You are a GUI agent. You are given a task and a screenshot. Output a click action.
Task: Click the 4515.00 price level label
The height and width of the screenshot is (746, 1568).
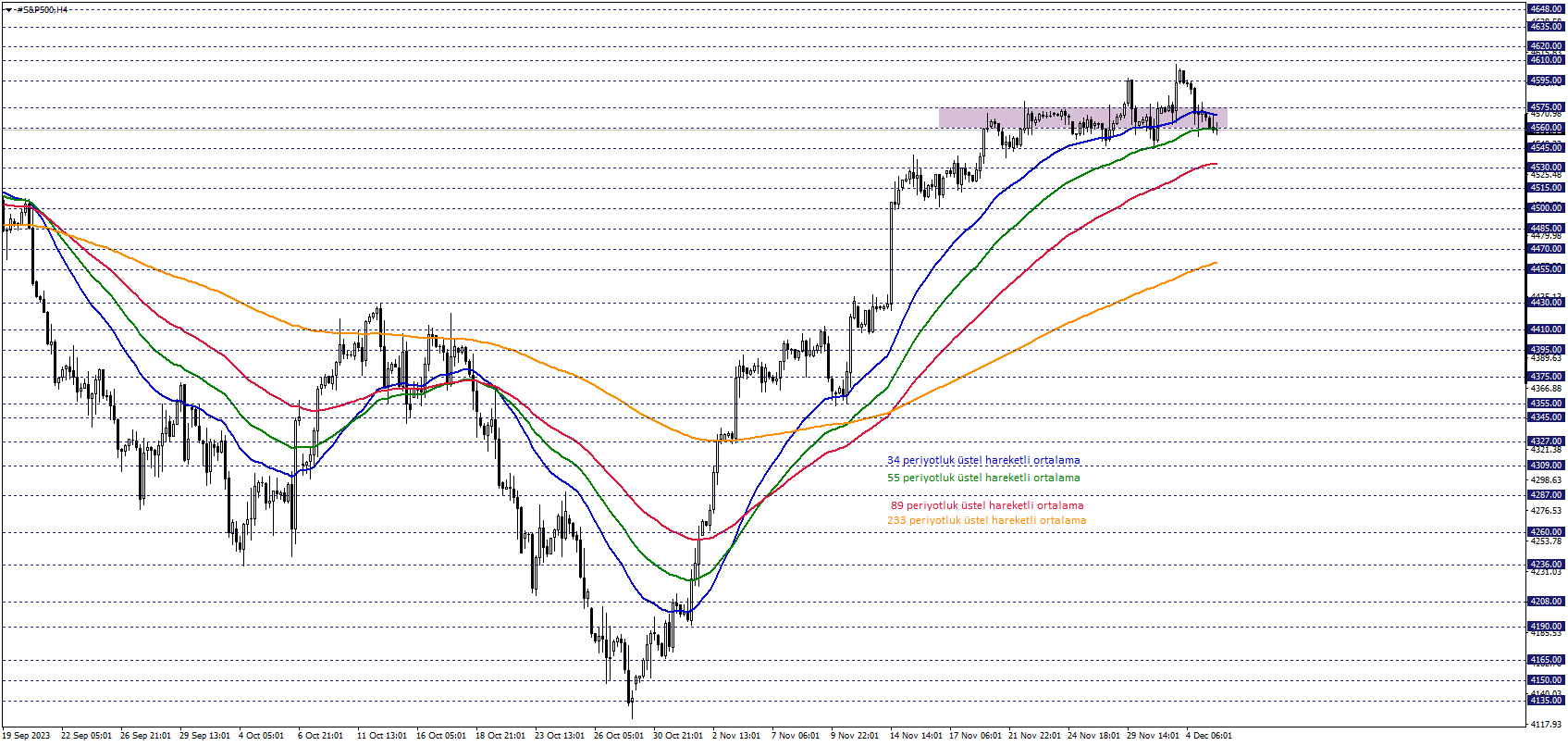[1546, 188]
